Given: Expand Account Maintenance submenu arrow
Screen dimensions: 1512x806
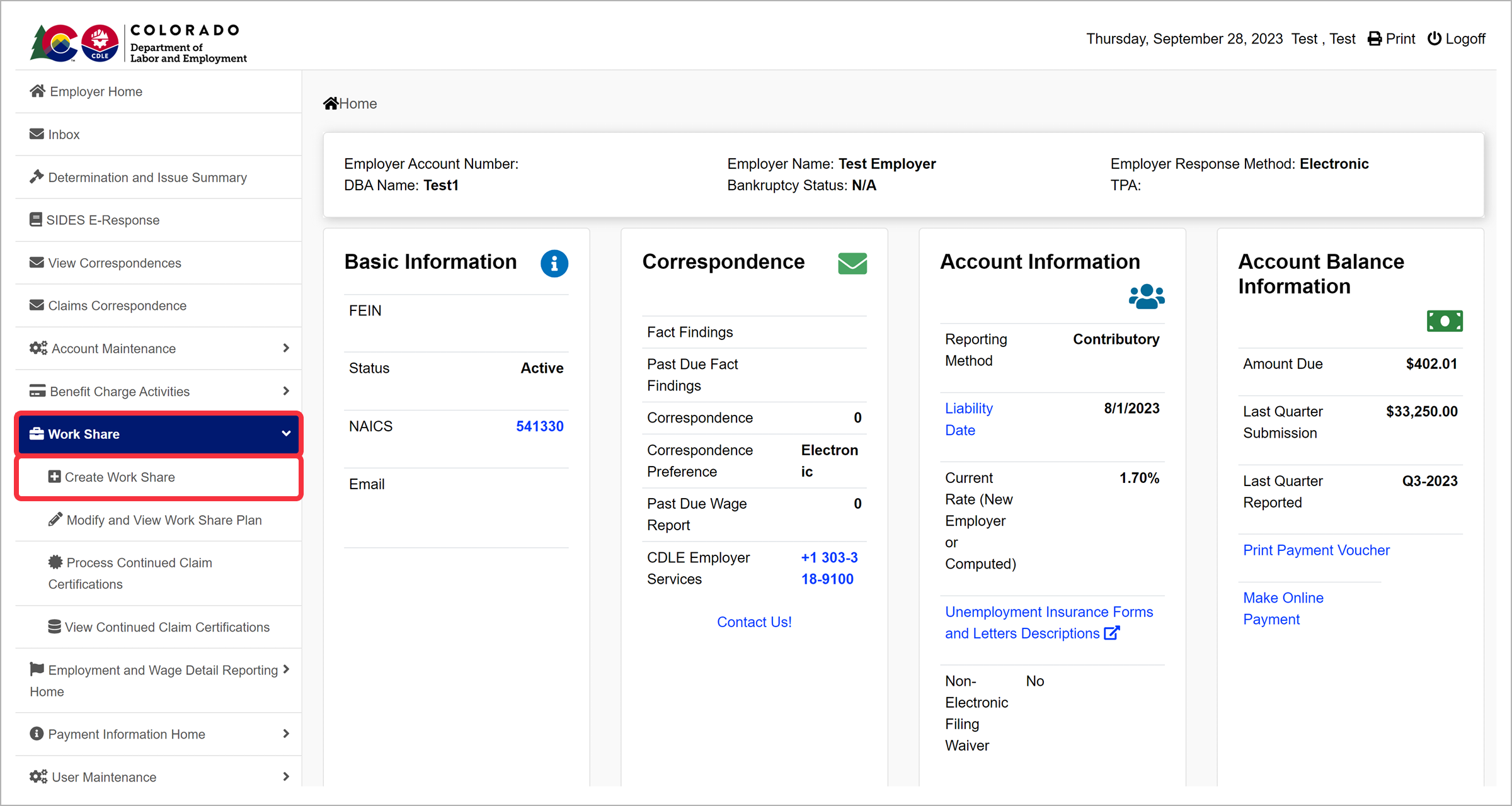Looking at the screenshot, I should (286, 348).
